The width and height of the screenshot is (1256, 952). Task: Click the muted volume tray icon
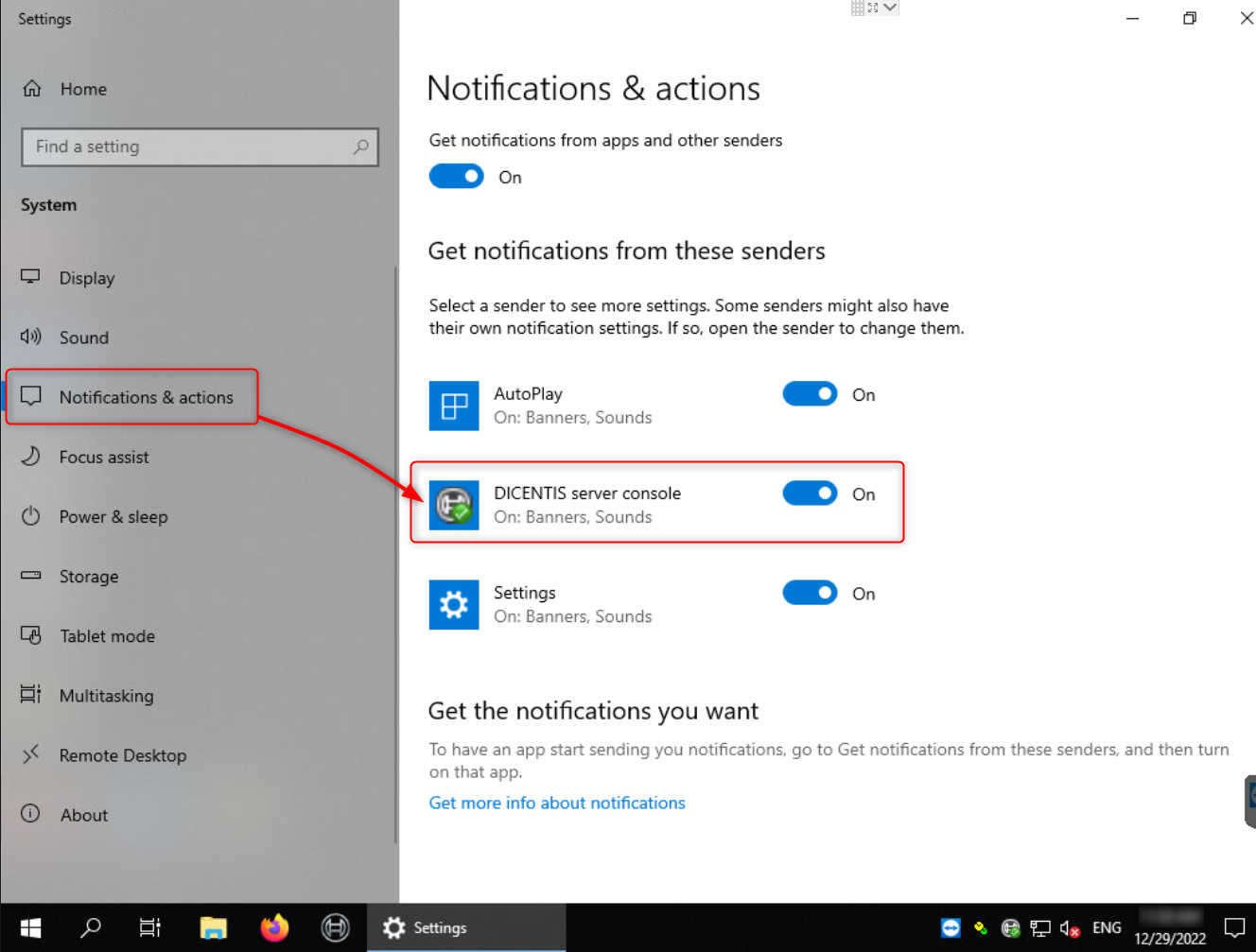pyautogui.click(x=1070, y=928)
